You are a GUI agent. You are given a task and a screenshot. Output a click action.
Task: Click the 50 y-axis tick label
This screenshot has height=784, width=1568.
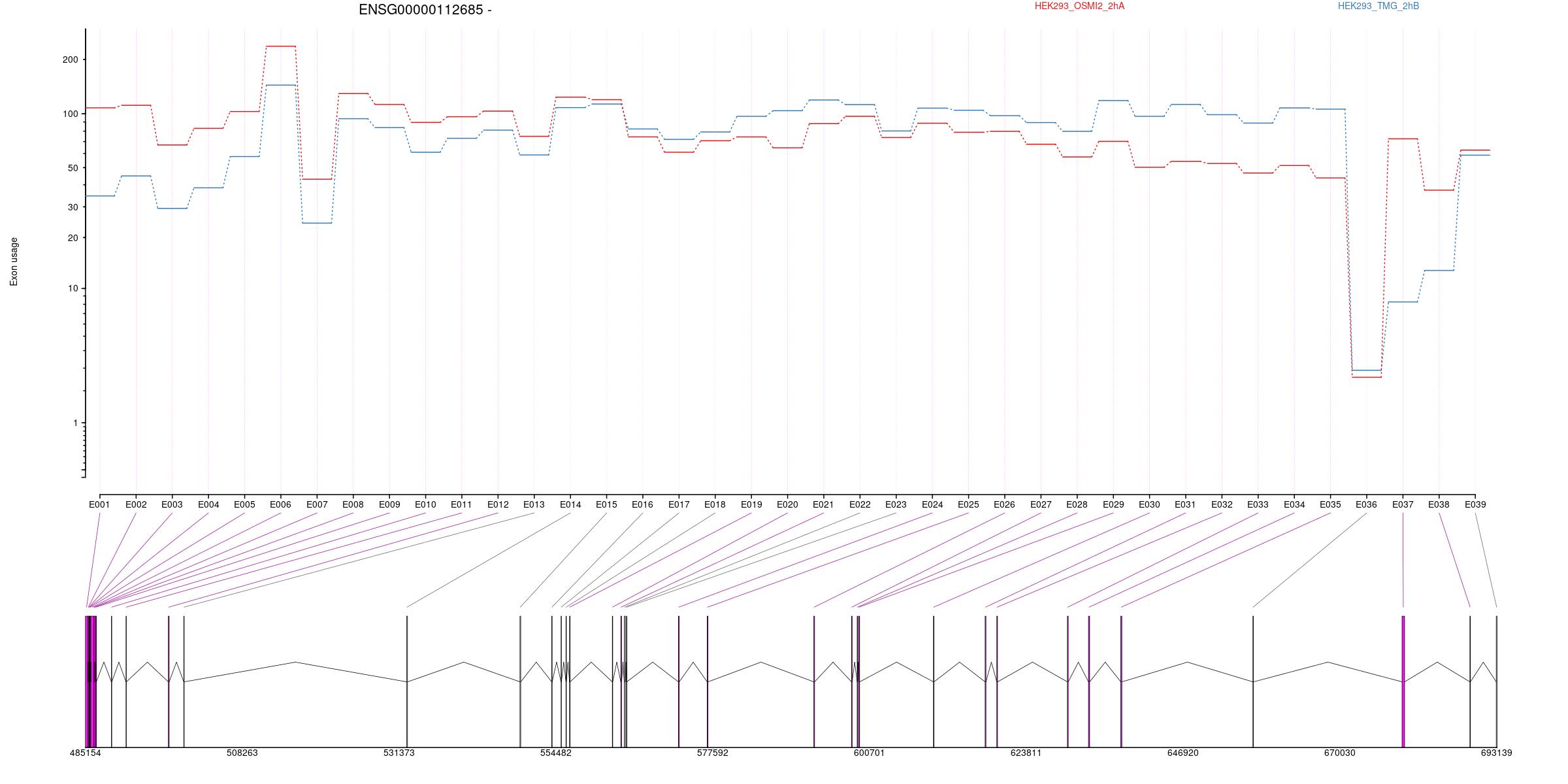tap(73, 168)
